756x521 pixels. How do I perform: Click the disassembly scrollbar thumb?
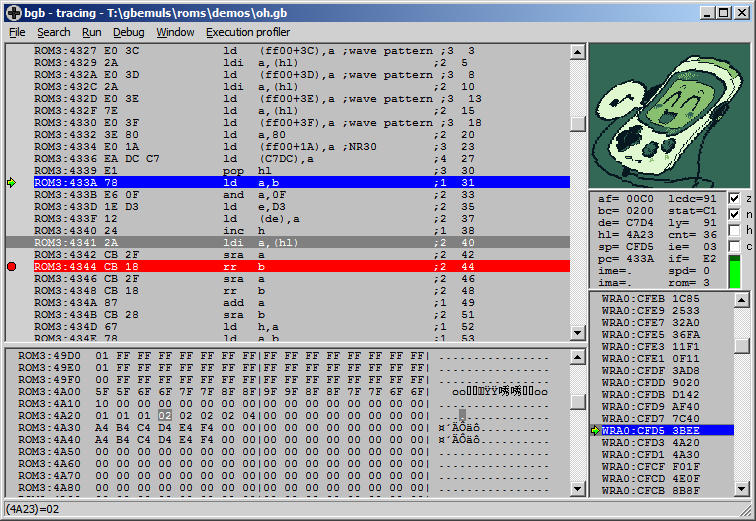point(578,123)
